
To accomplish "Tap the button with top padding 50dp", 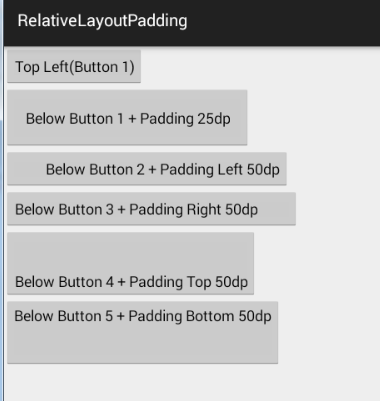I will (x=130, y=263).
